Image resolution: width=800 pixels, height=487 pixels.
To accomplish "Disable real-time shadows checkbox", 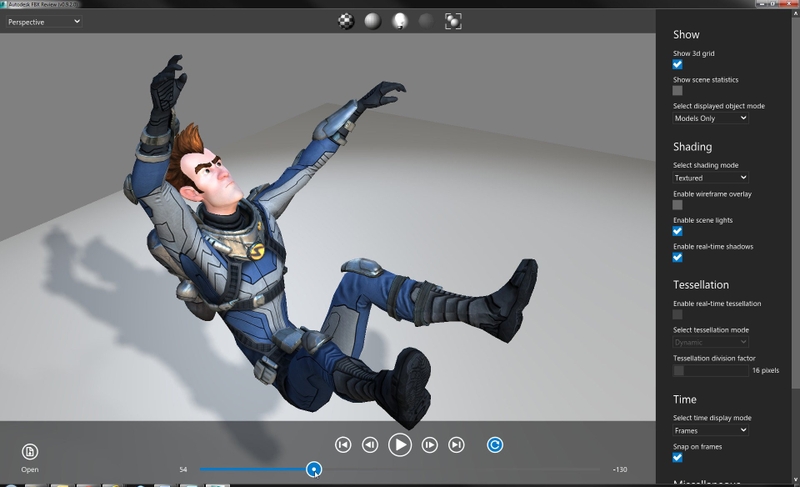I will click(x=678, y=258).
